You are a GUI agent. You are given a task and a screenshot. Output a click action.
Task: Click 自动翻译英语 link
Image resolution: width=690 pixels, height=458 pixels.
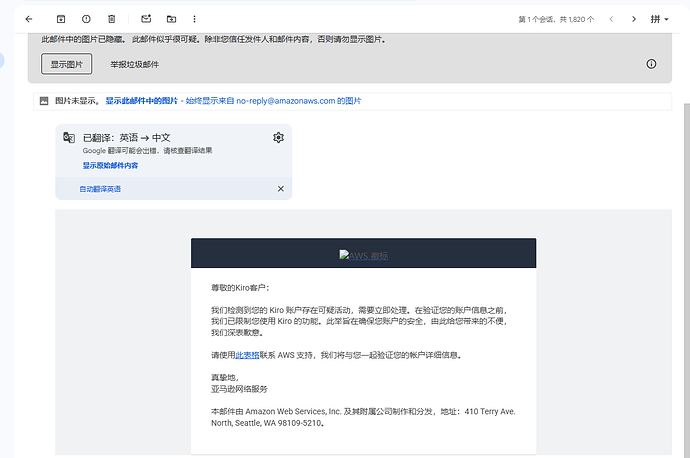100,189
